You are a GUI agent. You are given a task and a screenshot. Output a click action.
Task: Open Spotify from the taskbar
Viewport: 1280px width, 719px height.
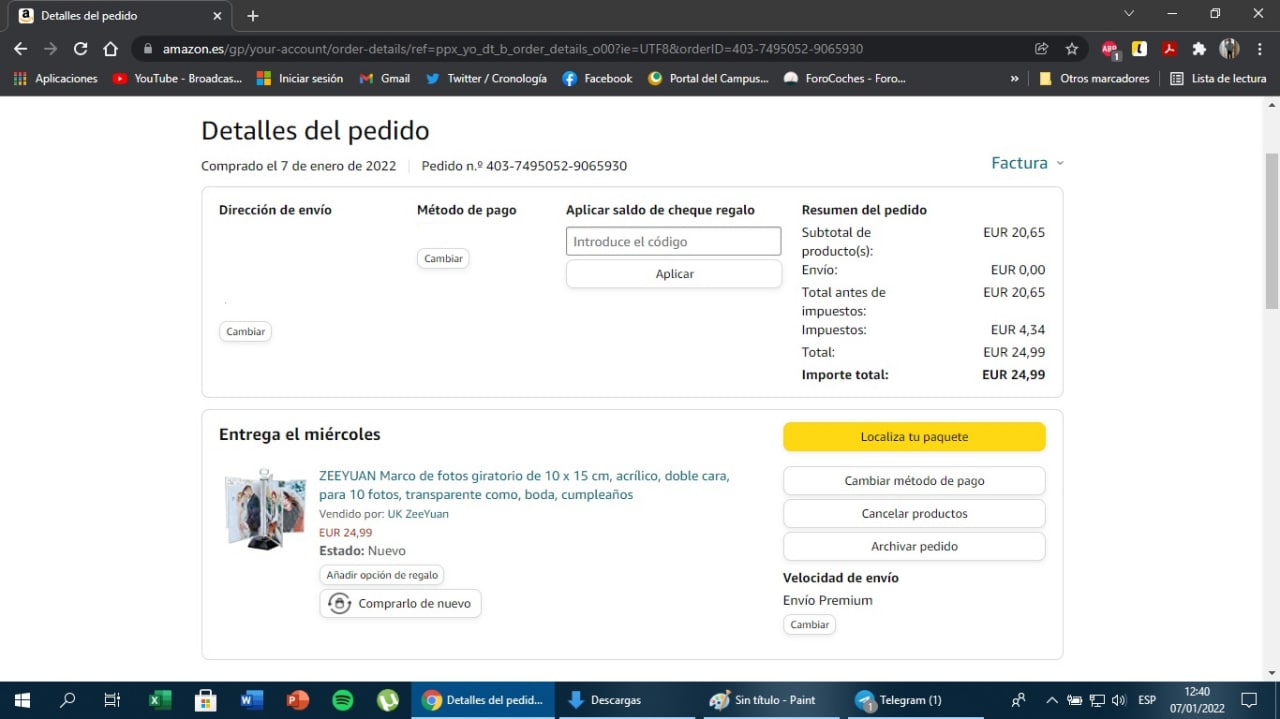[x=342, y=700]
